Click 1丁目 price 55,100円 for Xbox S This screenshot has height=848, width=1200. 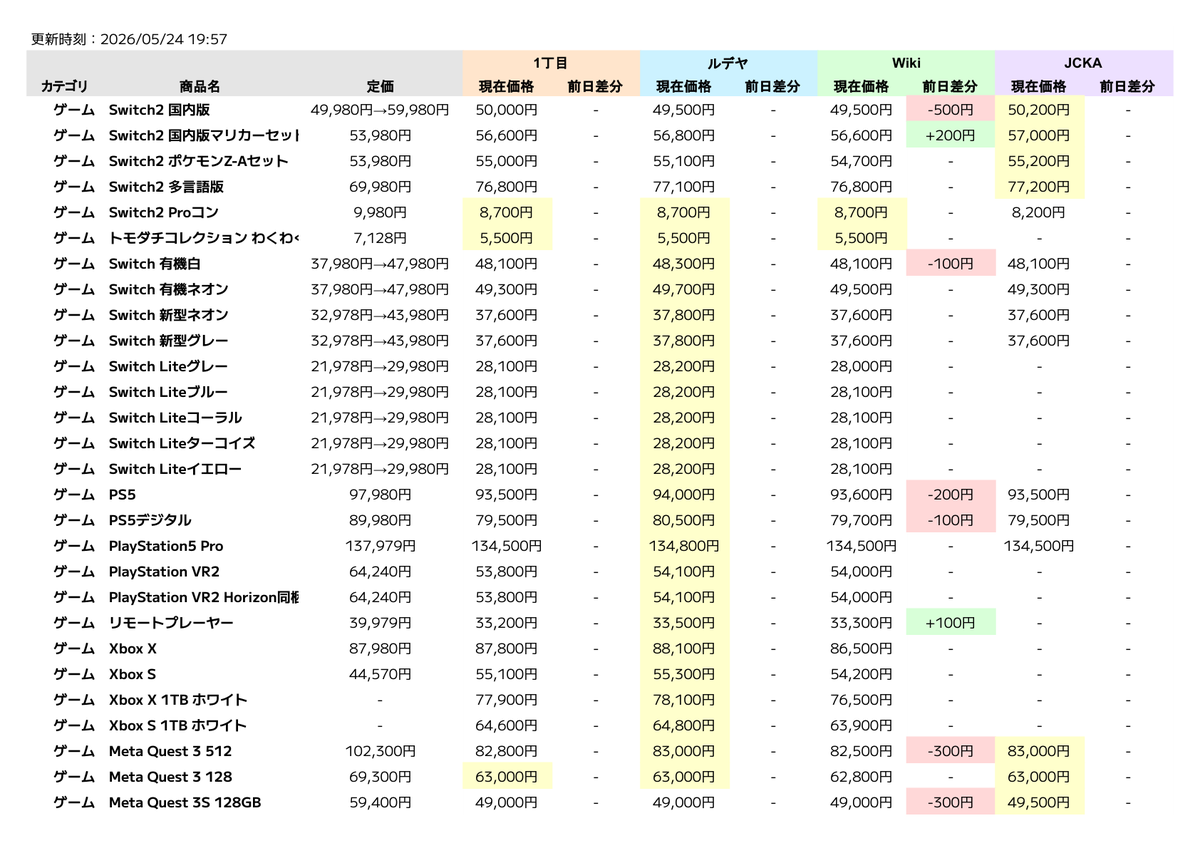click(x=506, y=675)
